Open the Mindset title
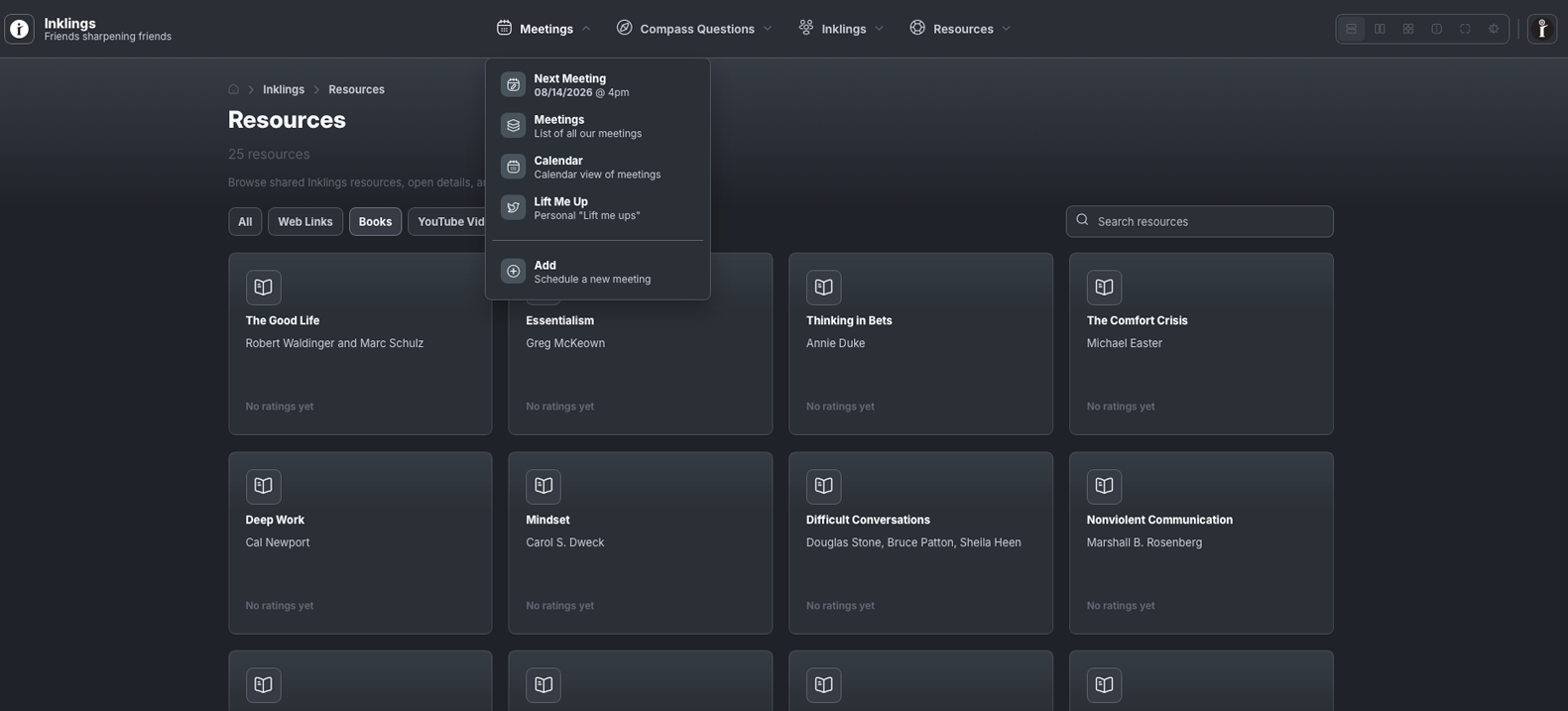Screen dimensions: 1568x711 click(x=547, y=520)
